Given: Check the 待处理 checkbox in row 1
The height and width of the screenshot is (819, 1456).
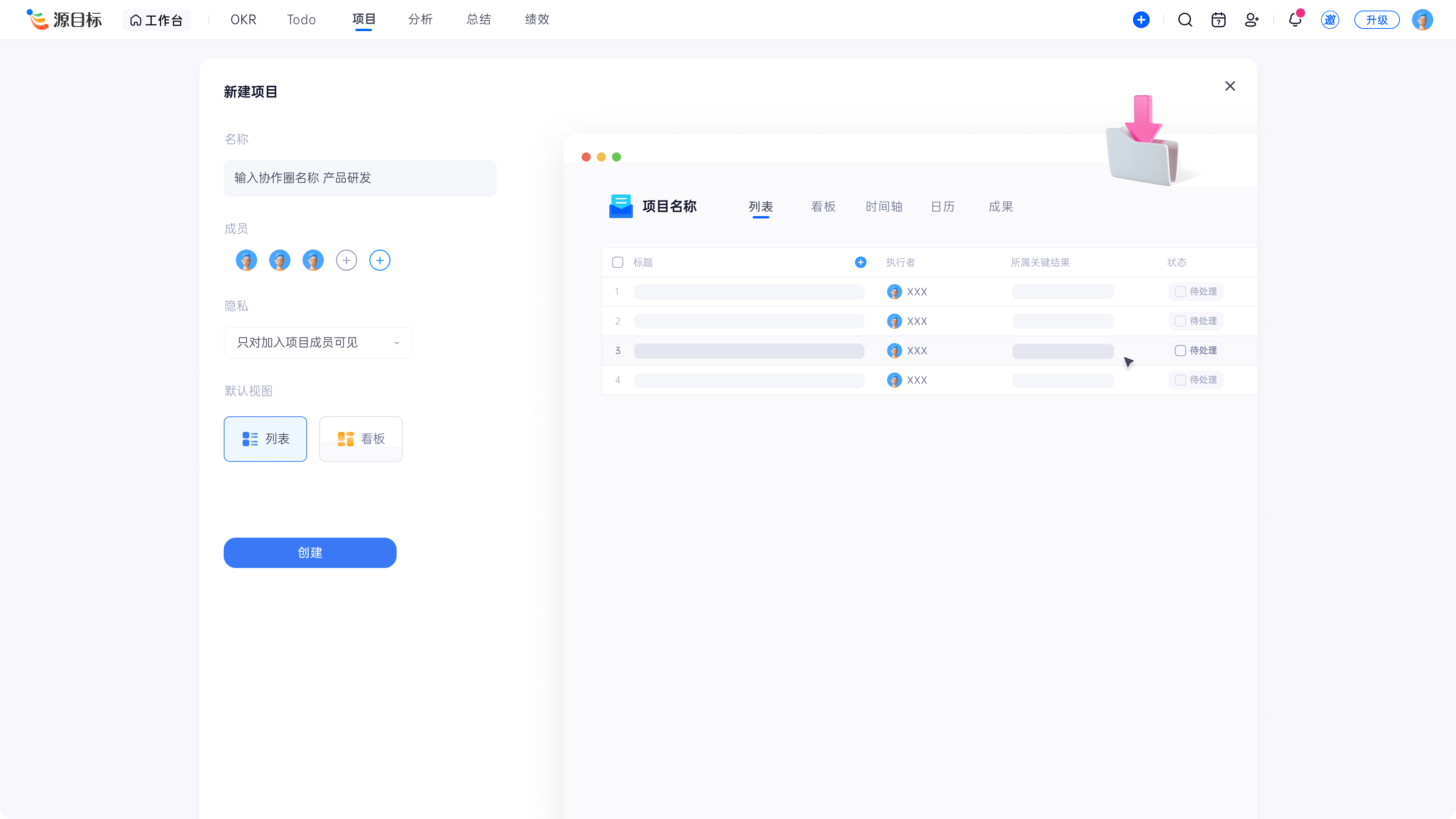Looking at the screenshot, I should [x=1180, y=292].
